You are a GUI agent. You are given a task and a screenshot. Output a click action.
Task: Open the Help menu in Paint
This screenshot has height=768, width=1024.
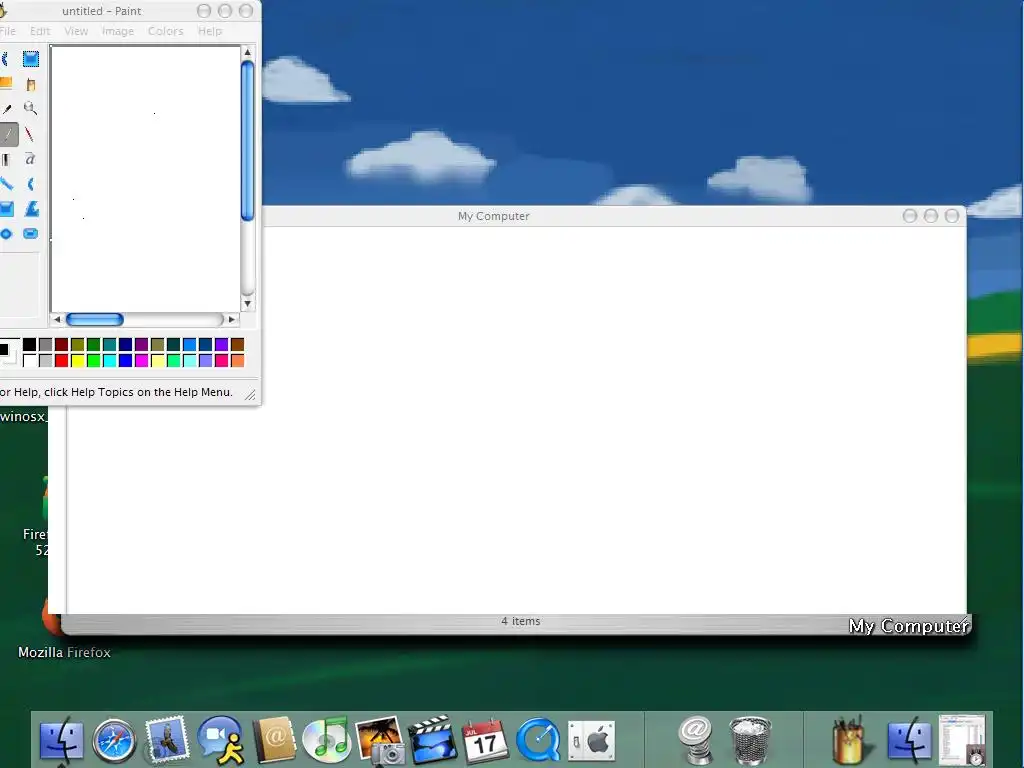(x=210, y=31)
